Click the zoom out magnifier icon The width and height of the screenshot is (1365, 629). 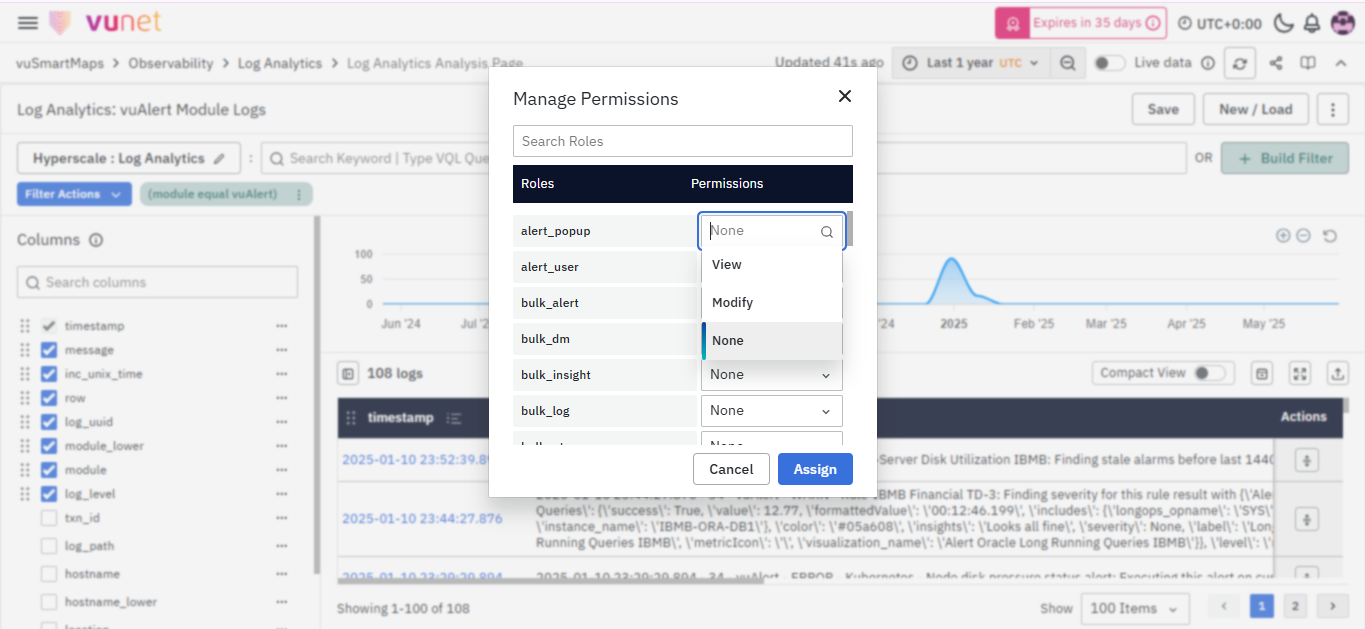(1068, 63)
